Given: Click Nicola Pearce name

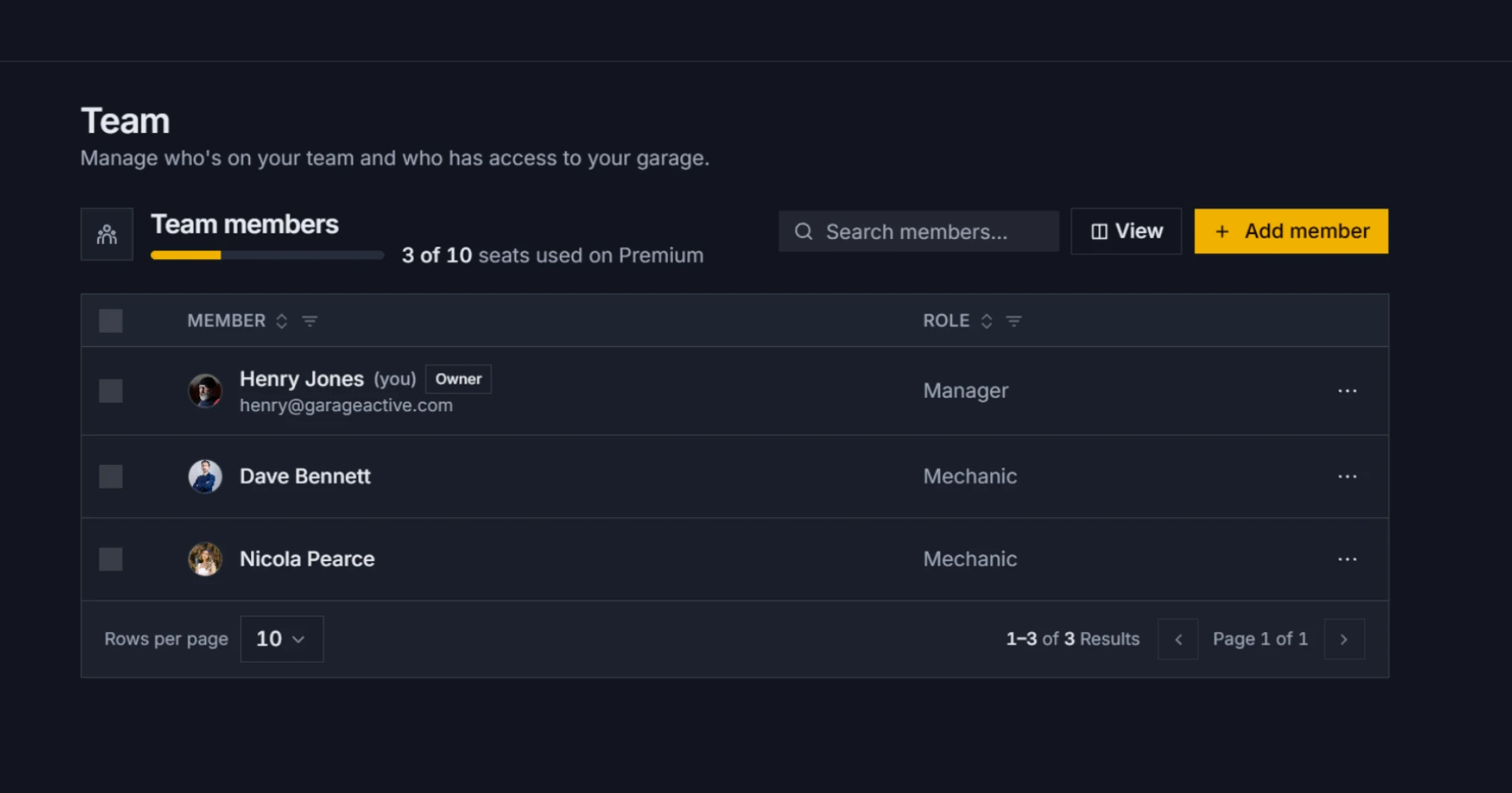Looking at the screenshot, I should pyautogui.click(x=307, y=559).
